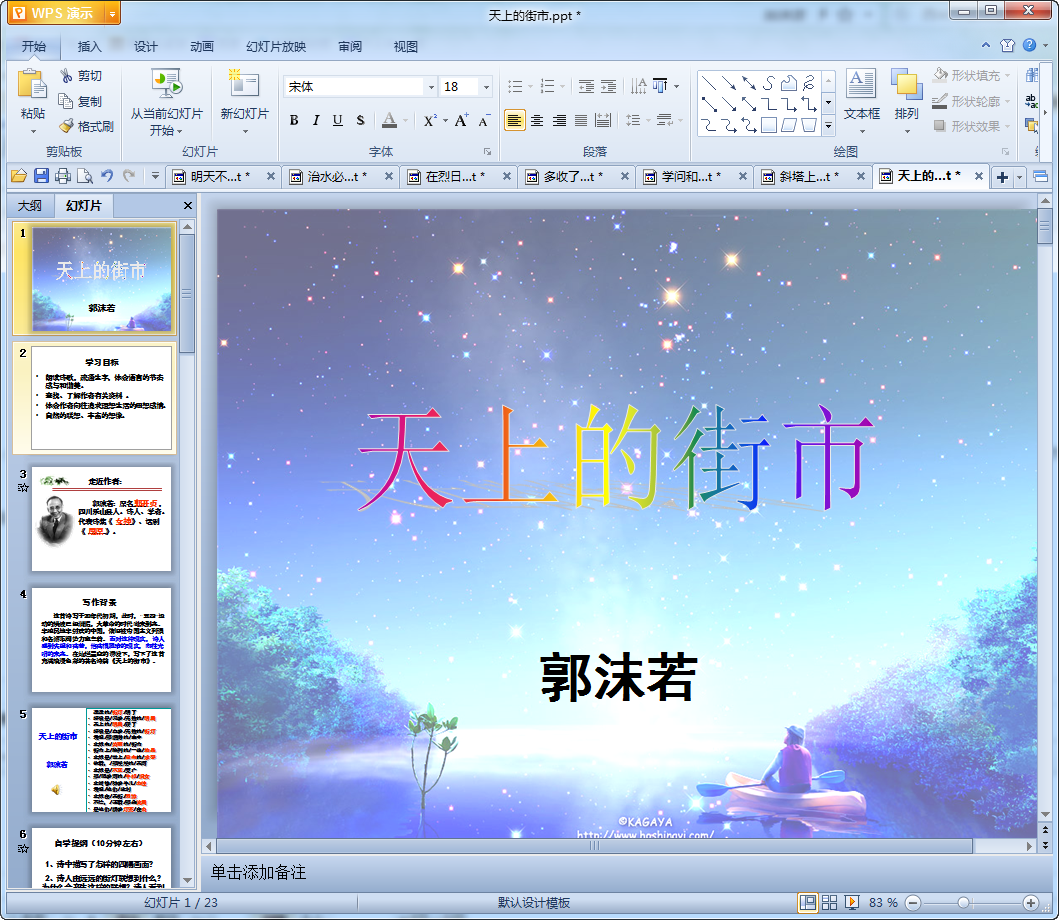The width and height of the screenshot is (1059, 920).
Task: Open the Insert (插入) ribbon tab
Action: (89, 46)
